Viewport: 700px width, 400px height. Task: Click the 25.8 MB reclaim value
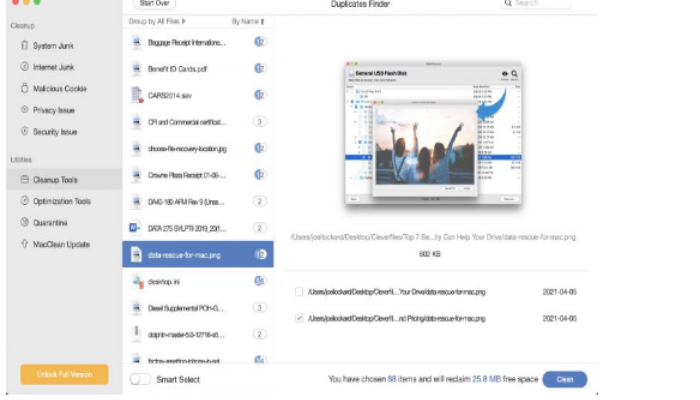pyautogui.click(x=486, y=379)
